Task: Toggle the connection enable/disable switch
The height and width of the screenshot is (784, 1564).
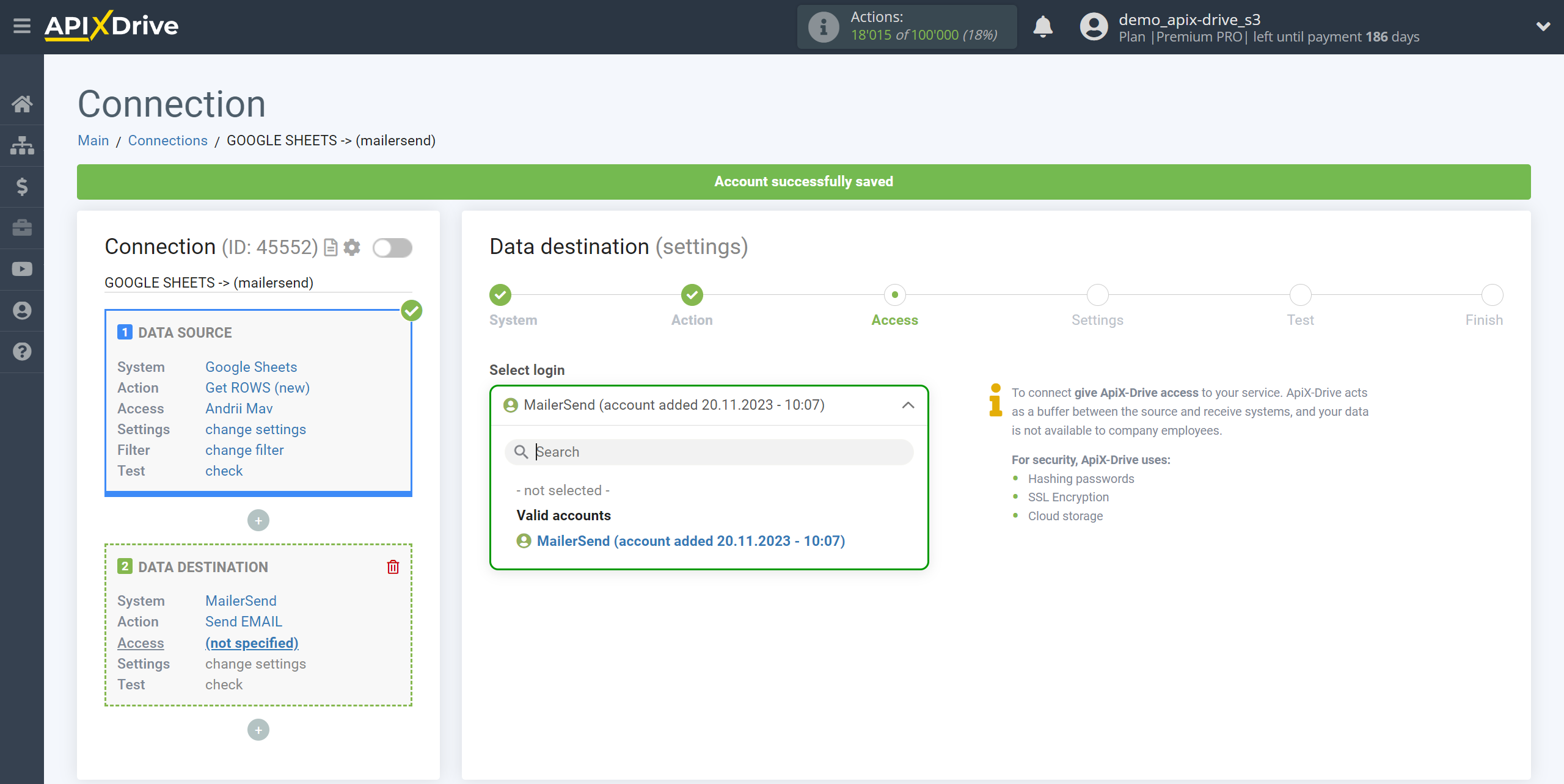Action: [x=392, y=248]
